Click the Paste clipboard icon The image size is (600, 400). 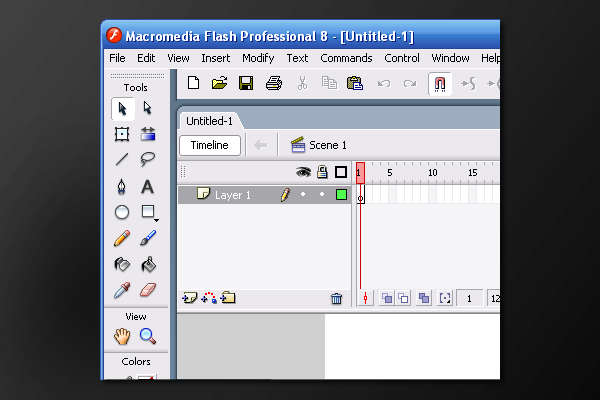click(355, 83)
